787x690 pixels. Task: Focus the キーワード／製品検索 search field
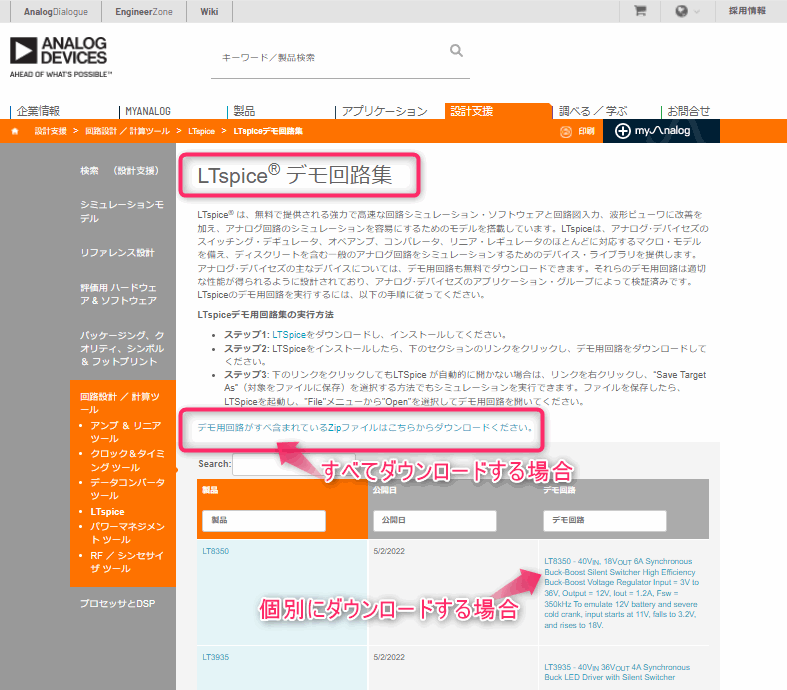[331, 58]
